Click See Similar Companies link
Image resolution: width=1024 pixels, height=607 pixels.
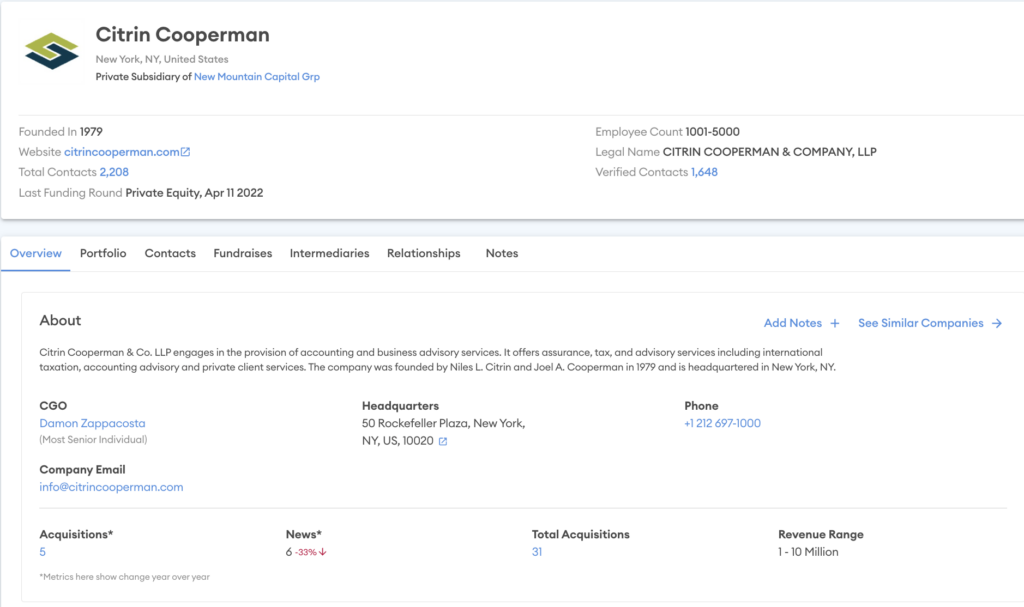click(x=921, y=323)
